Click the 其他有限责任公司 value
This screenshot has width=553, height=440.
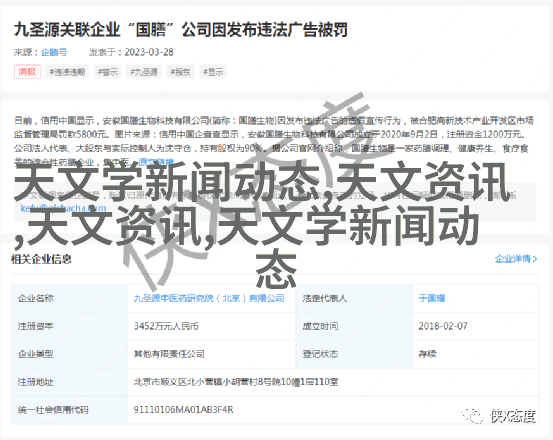click(x=169, y=354)
